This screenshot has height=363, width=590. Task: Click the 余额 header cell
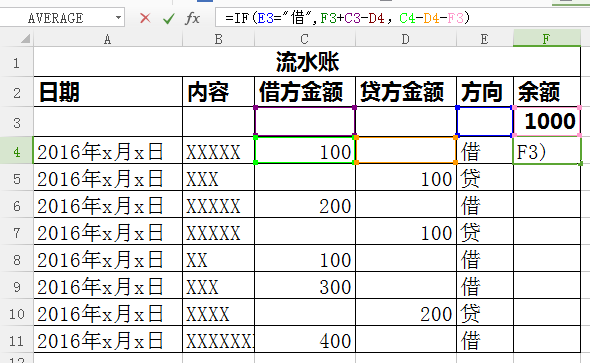[547, 92]
